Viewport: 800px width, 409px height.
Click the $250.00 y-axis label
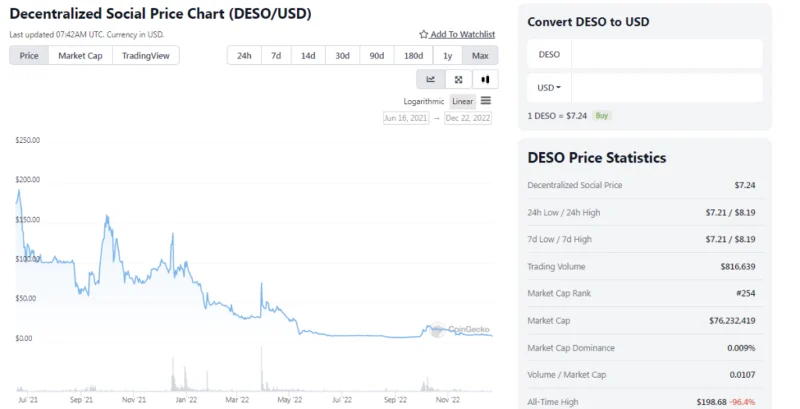pyautogui.click(x=28, y=140)
